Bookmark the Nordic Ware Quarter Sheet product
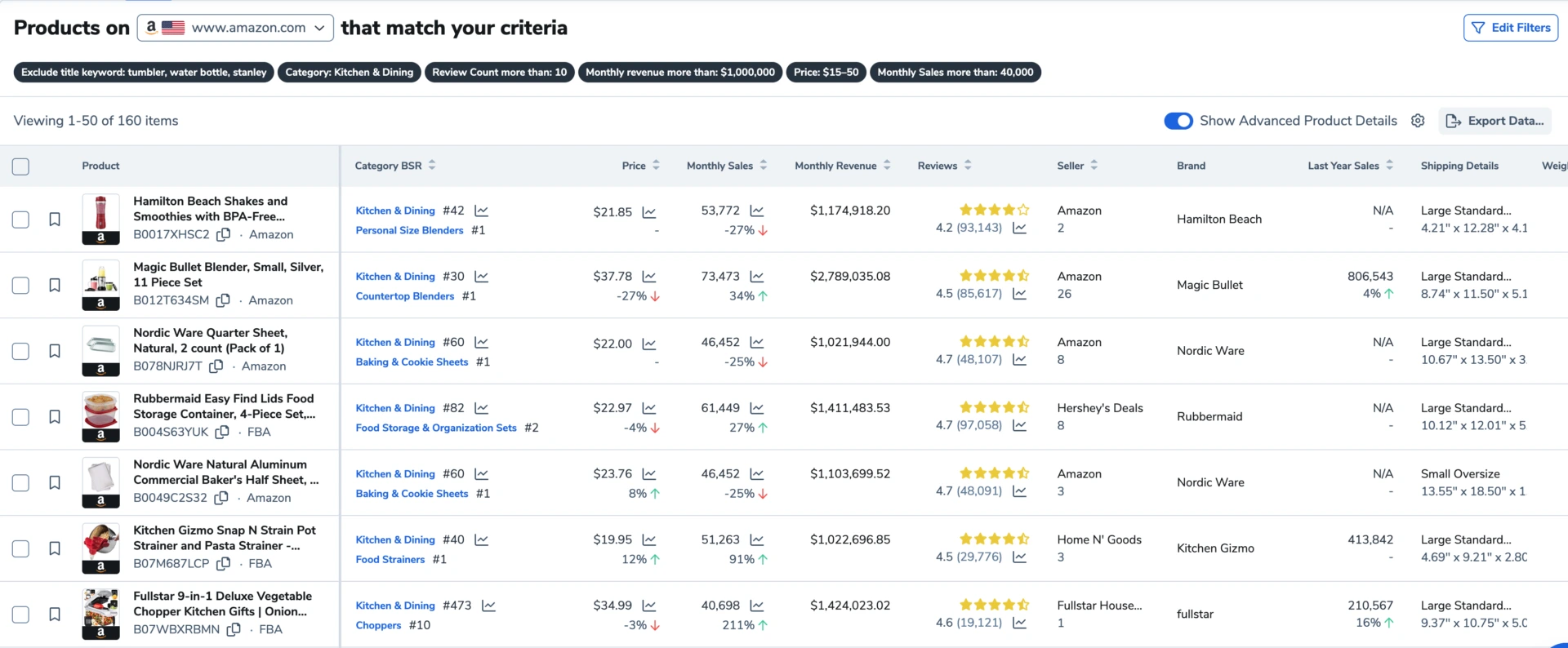The image size is (1568, 648). coord(55,351)
